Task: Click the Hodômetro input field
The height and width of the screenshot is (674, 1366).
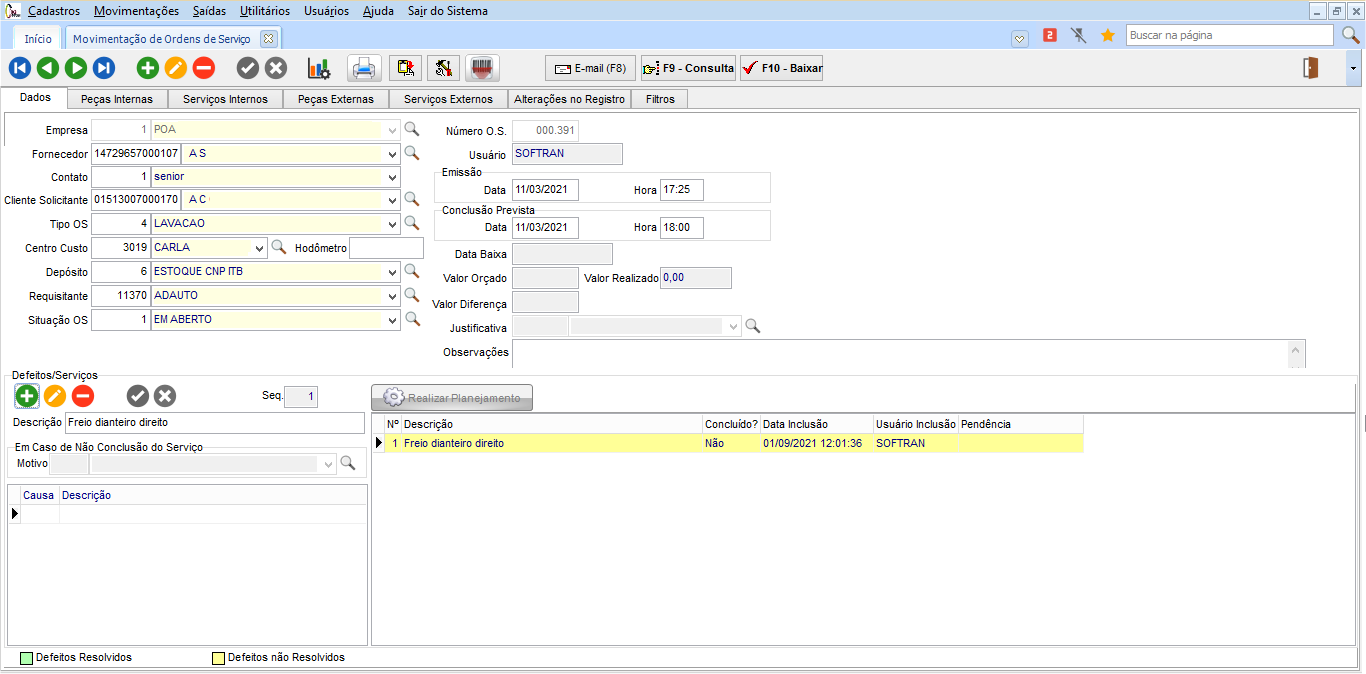Action: point(386,247)
